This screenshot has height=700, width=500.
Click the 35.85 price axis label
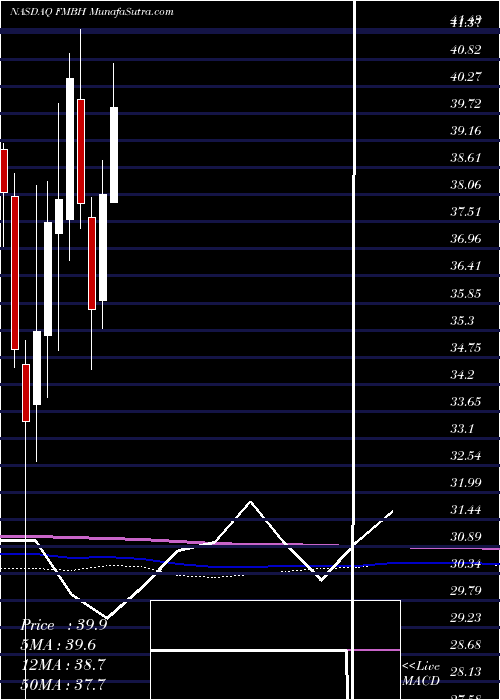465,294
